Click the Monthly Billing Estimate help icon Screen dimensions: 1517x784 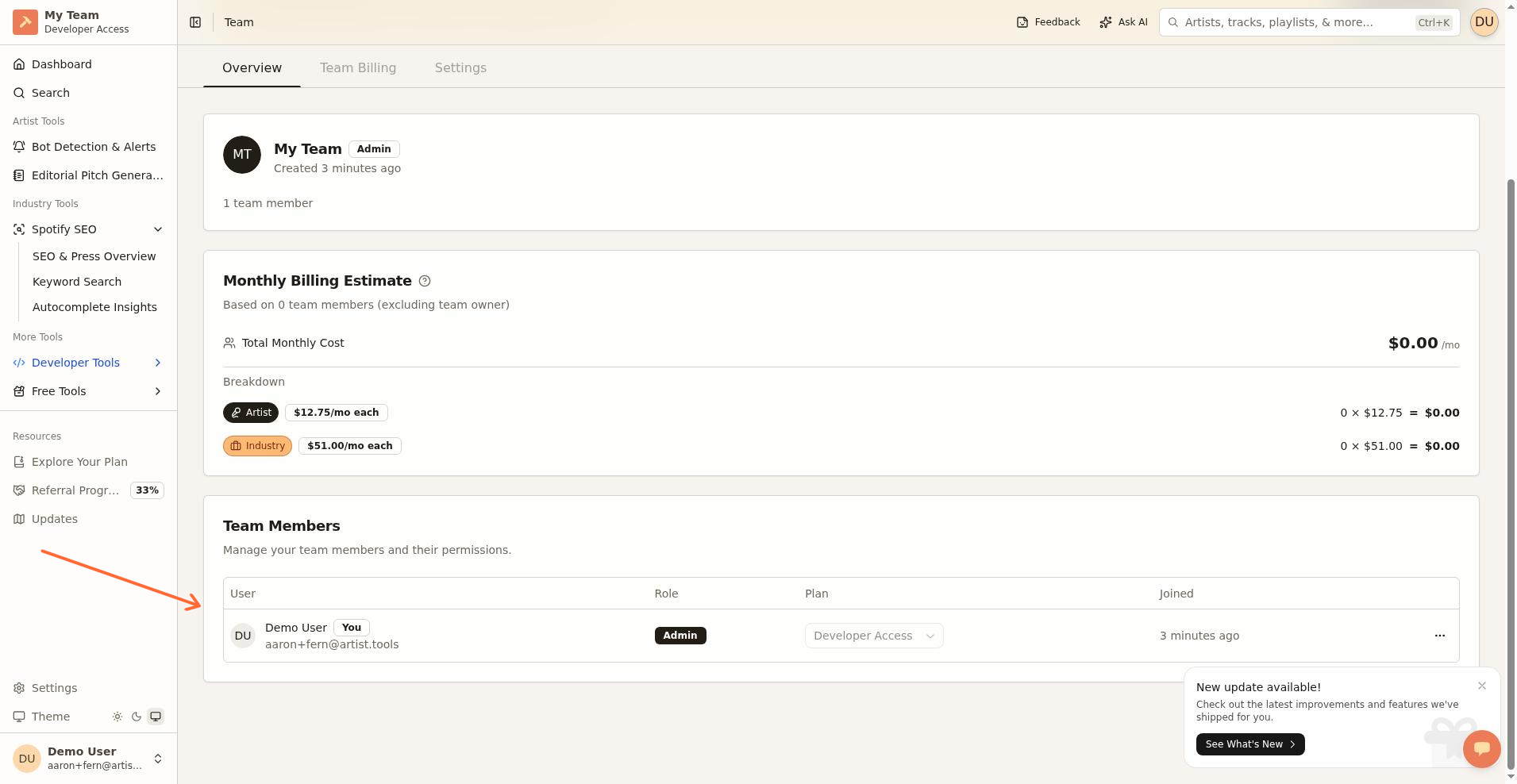(x=425, y=281)
